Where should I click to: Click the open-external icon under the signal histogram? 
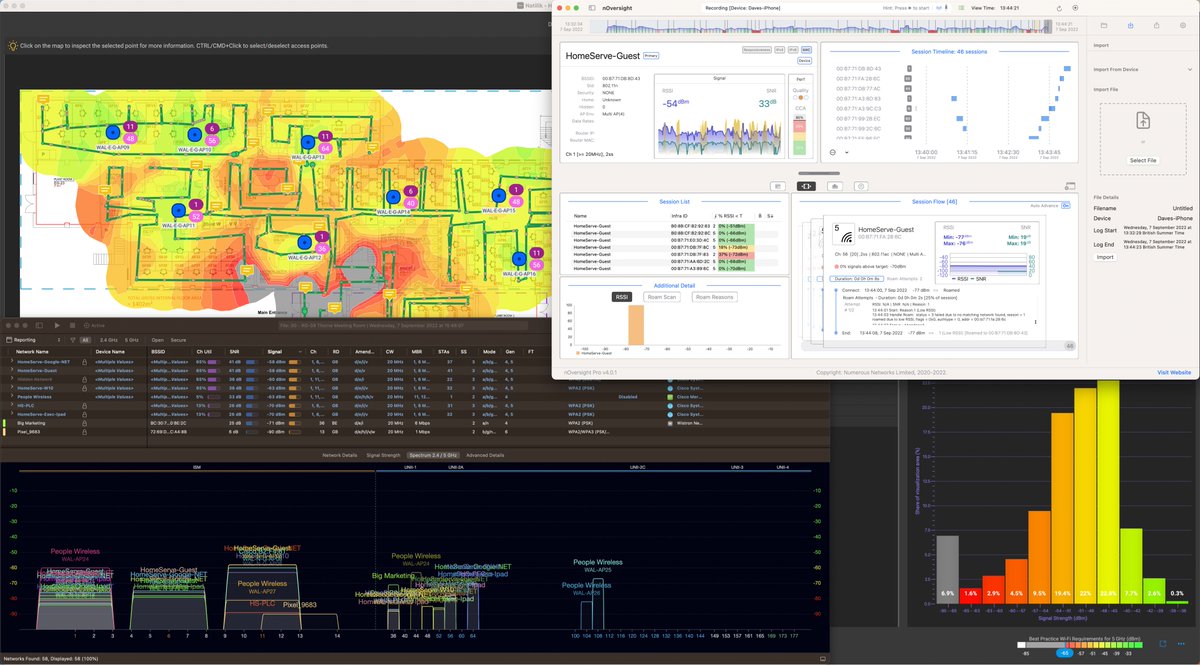click(1163, 644)
